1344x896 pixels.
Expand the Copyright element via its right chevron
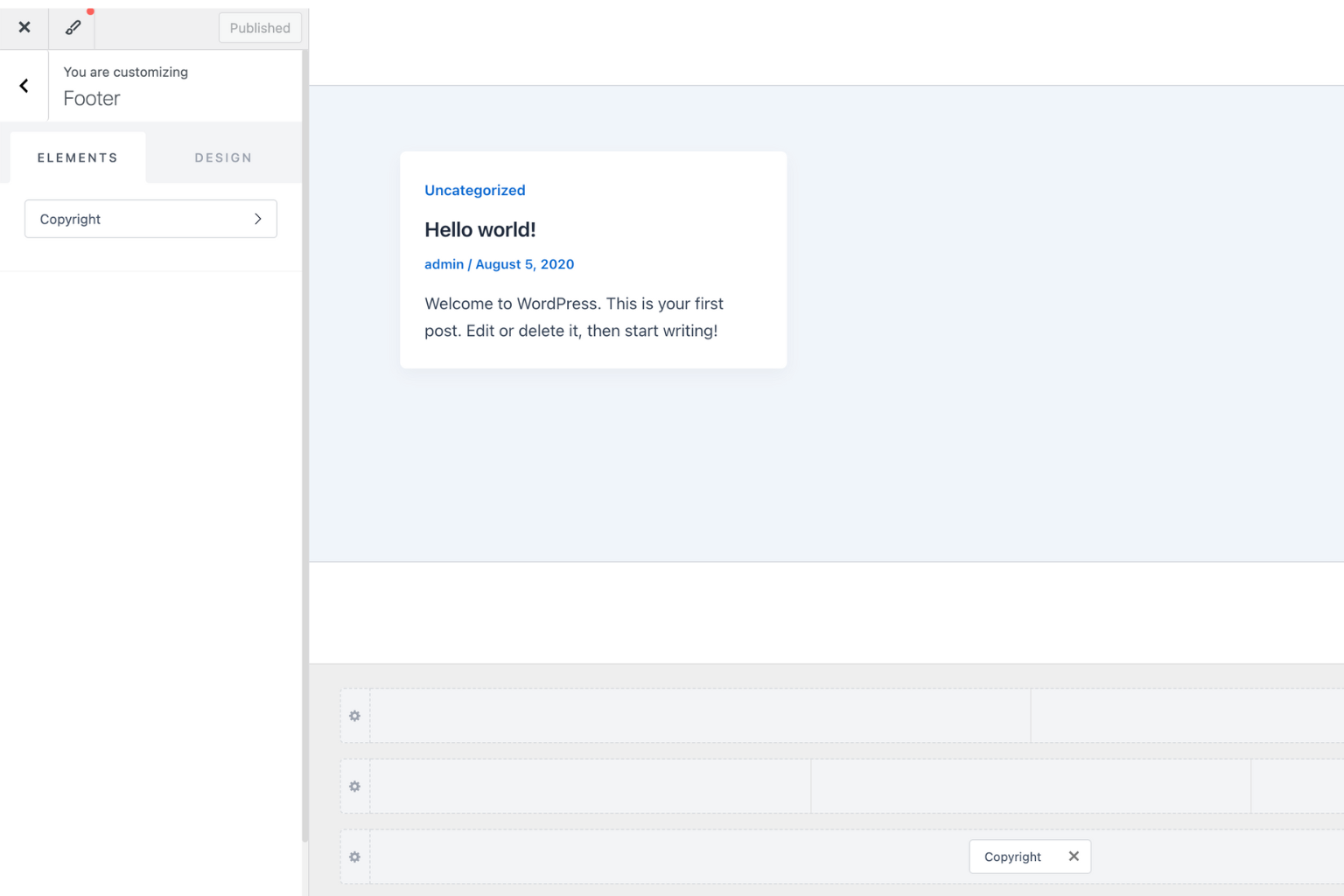click(258, 219)
